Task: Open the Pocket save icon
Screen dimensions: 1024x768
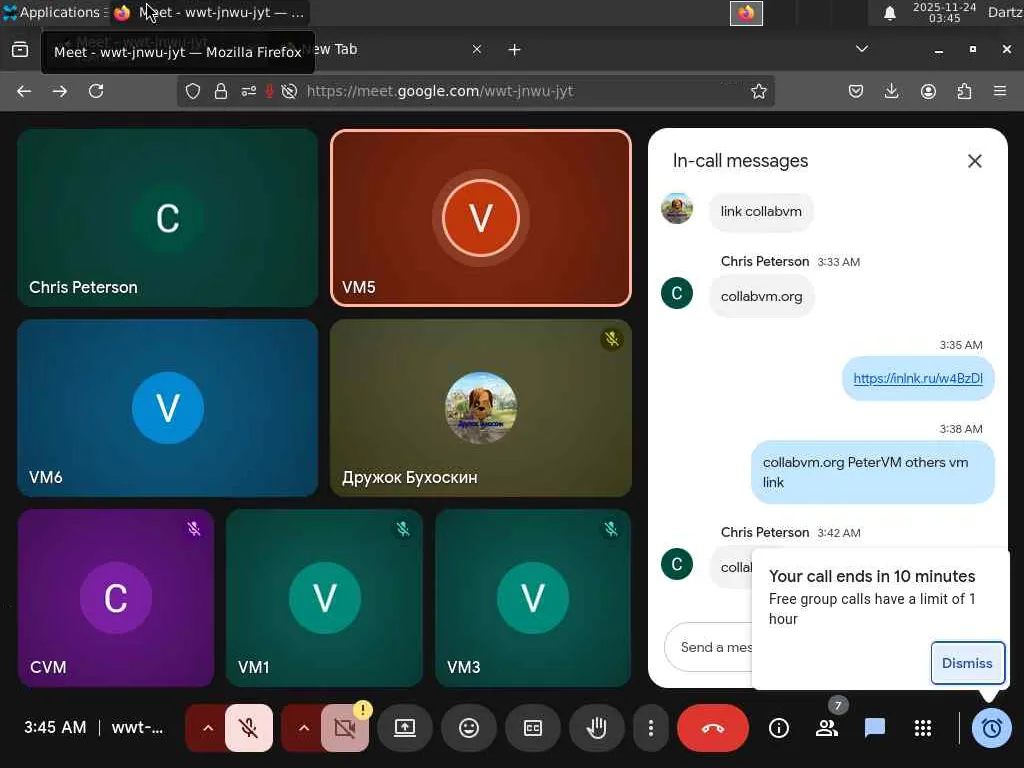Action: [856, 91]
